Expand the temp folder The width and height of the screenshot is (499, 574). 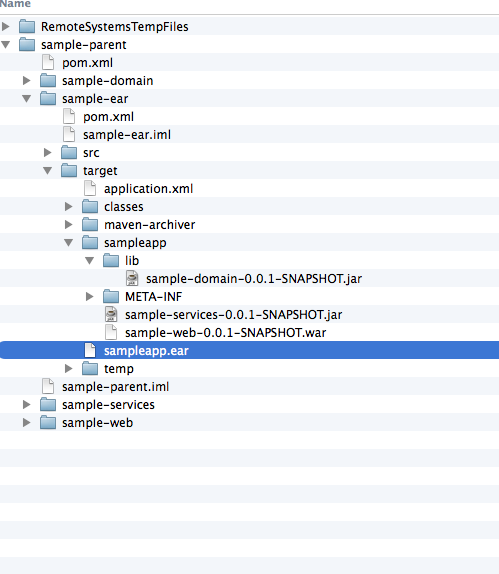coord(68,368)
